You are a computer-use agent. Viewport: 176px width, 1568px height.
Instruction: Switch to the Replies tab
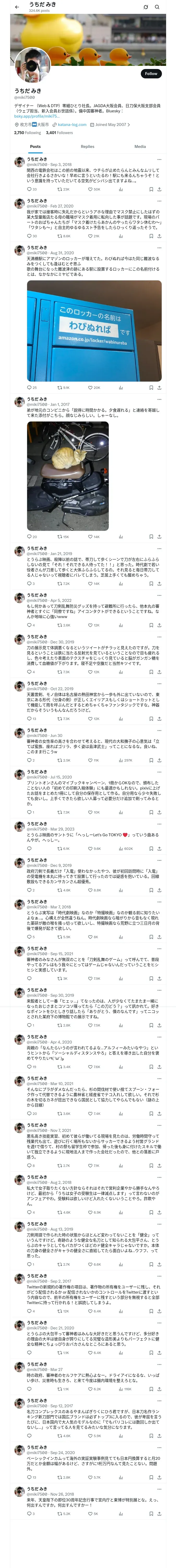pyautogui.click(x=87, y=146)
